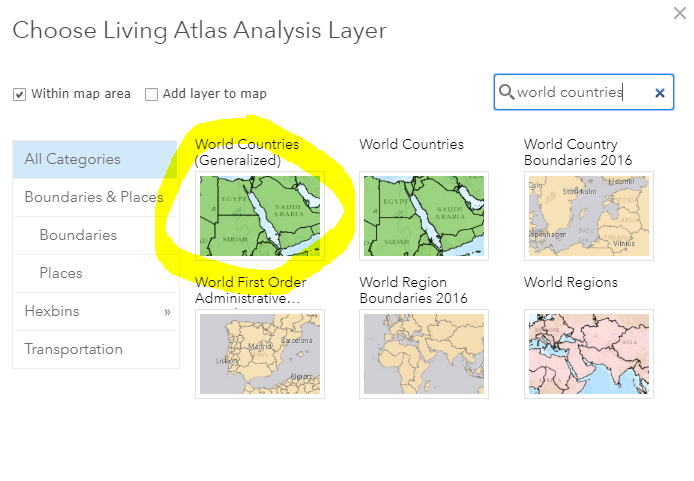Uncheck Within map area checkbox
Screen dimensions: 694x481
[19, 94]
